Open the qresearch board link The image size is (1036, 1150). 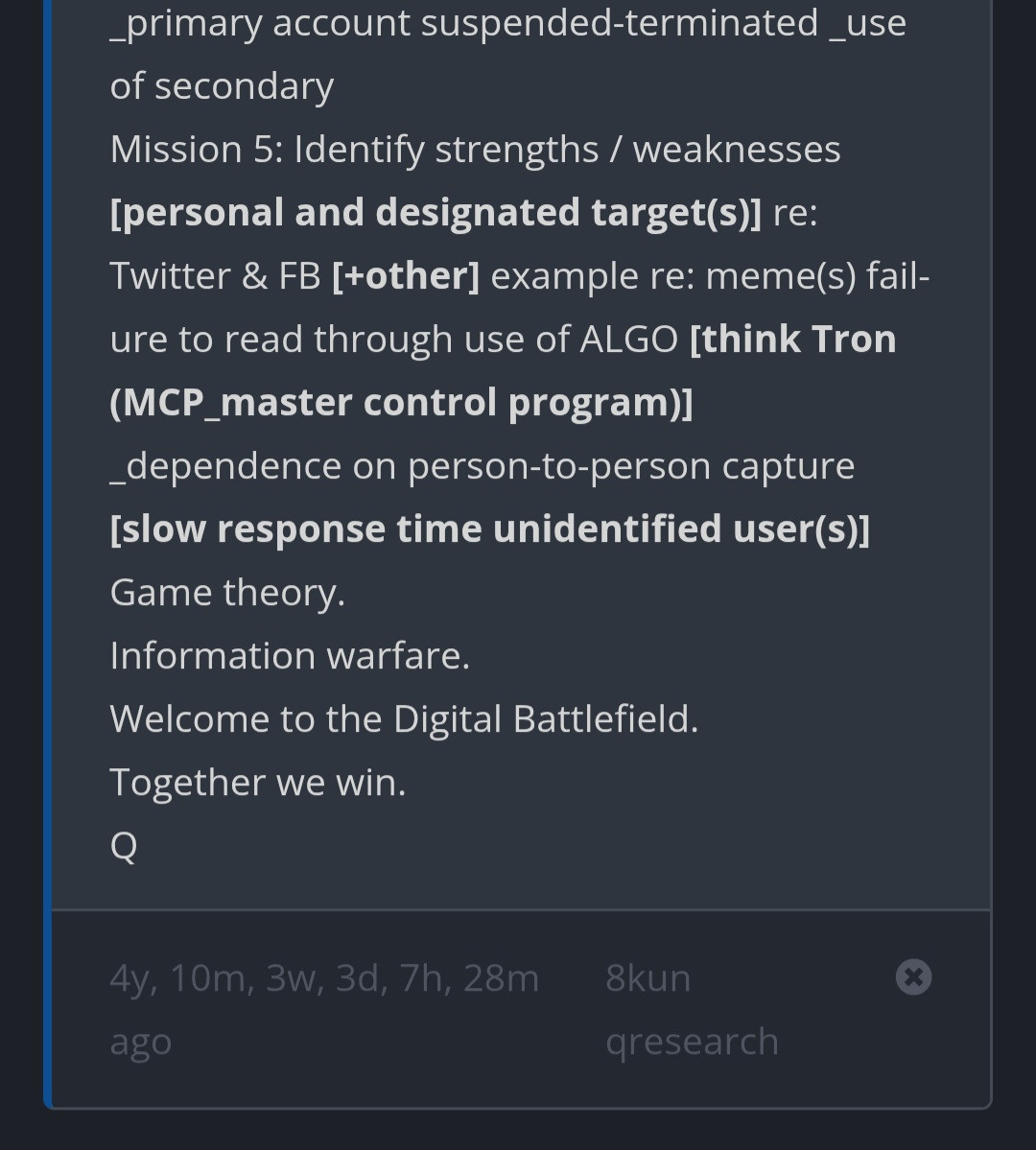(x=692, y=1042)
